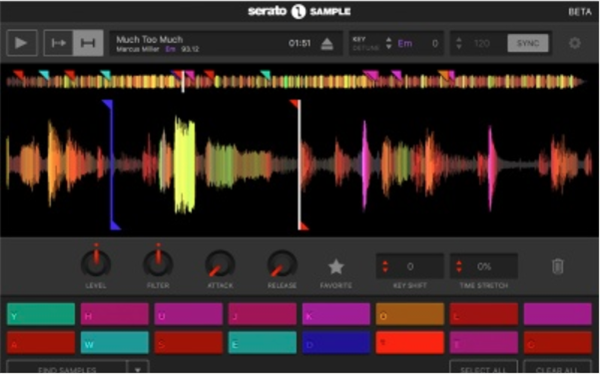Open the Find Samples dropdown arrow

[x=137, y=369]
